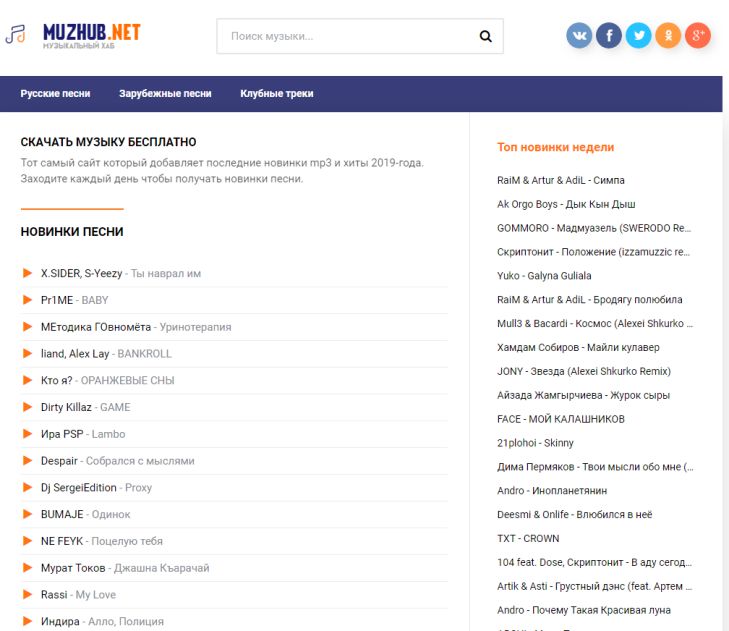
Task: Open '21plohoi - Skinny' link
Action: click(535, 443)
